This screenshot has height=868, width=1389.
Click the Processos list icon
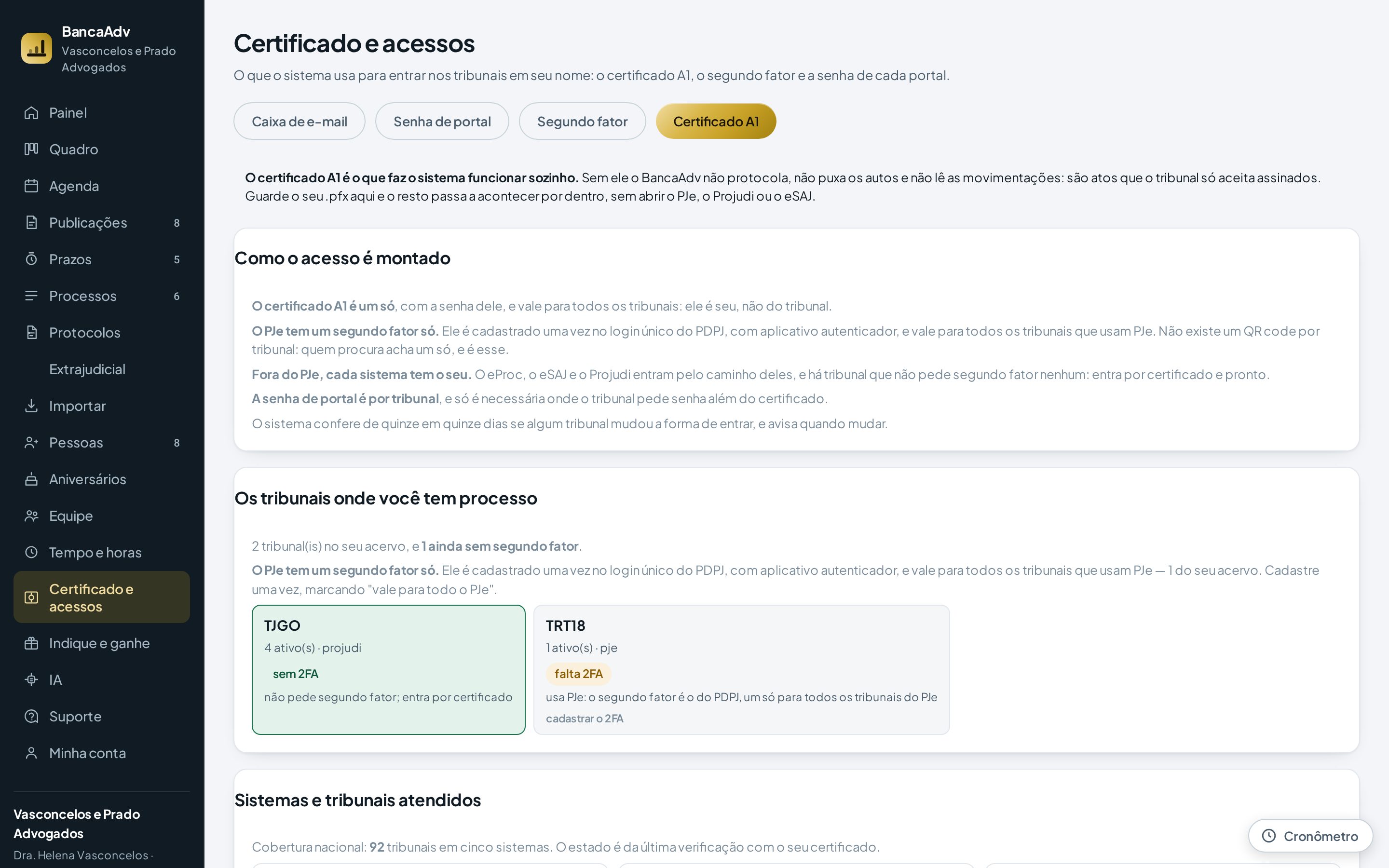[31, 296]
